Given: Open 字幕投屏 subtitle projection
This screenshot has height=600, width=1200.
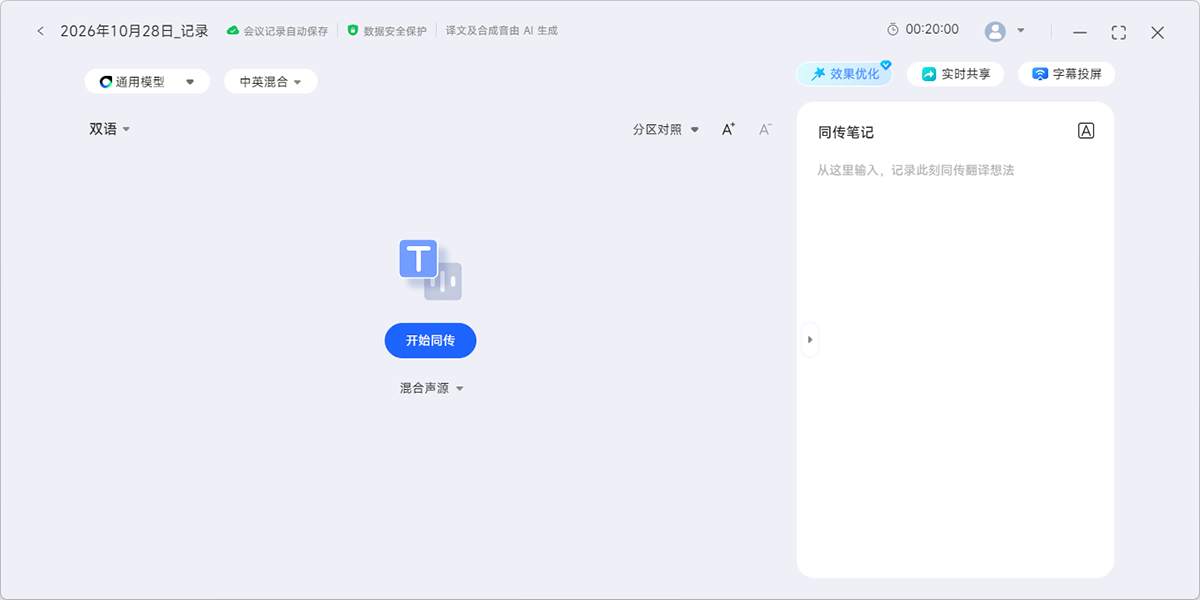Looking at the screenshot, I should (x=1066, y=74).
